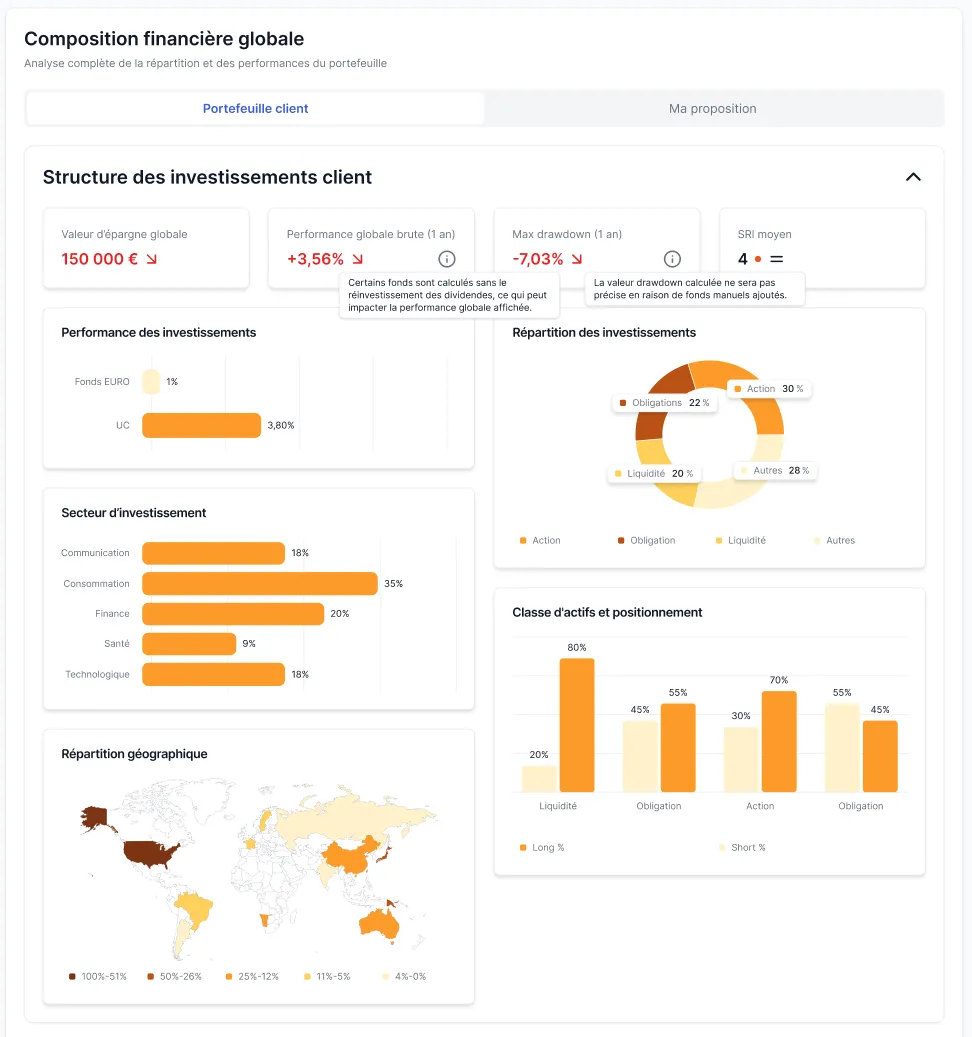This screenshot has width=972, height=1037.
Task: Click info icon beside Performance globale brute
Action: click(x=447, y=259)
